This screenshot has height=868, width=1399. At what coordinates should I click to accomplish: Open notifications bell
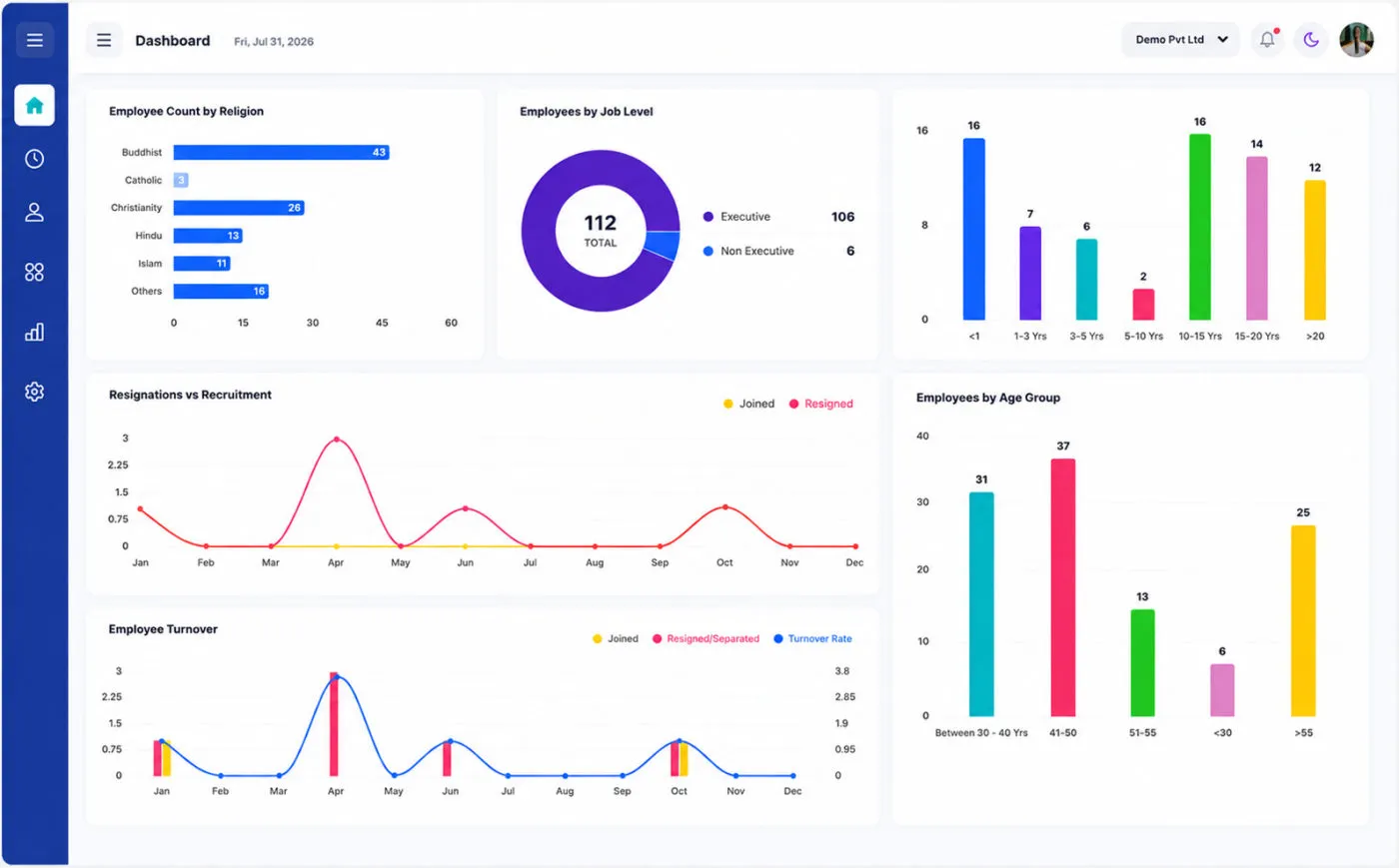click(x=1267, y=40)
